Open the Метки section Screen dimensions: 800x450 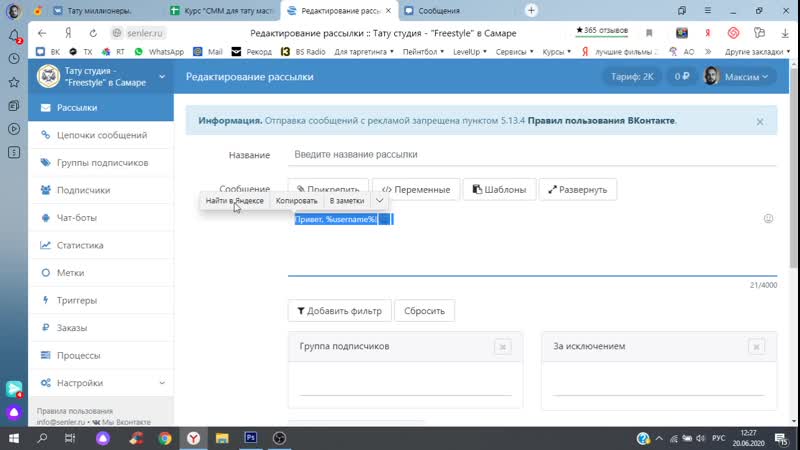(x=101, y=273)
